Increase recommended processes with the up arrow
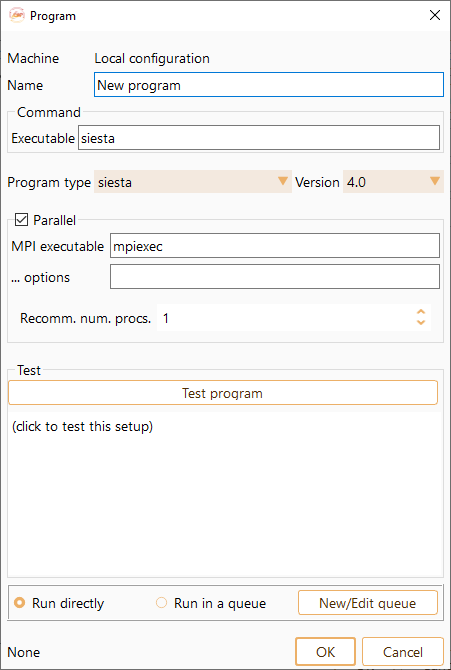This screenshot has width=451, height=670. (x=421, y=312)
